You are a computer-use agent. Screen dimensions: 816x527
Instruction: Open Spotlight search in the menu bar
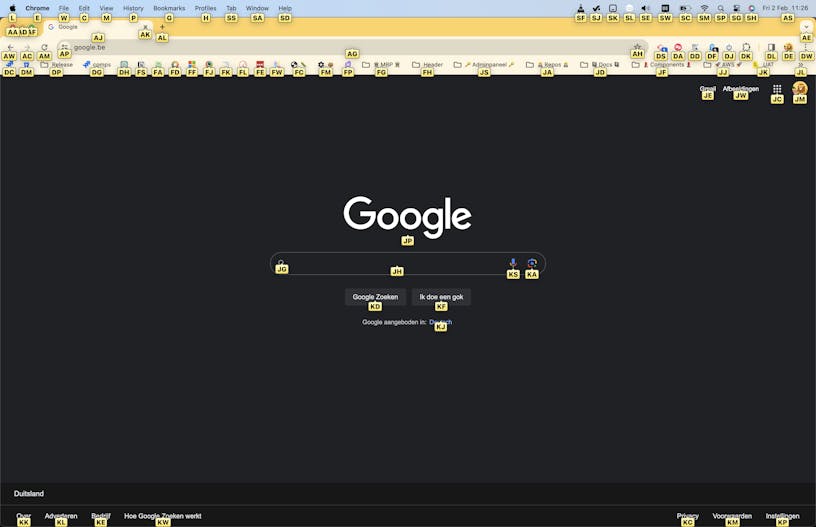721,8
